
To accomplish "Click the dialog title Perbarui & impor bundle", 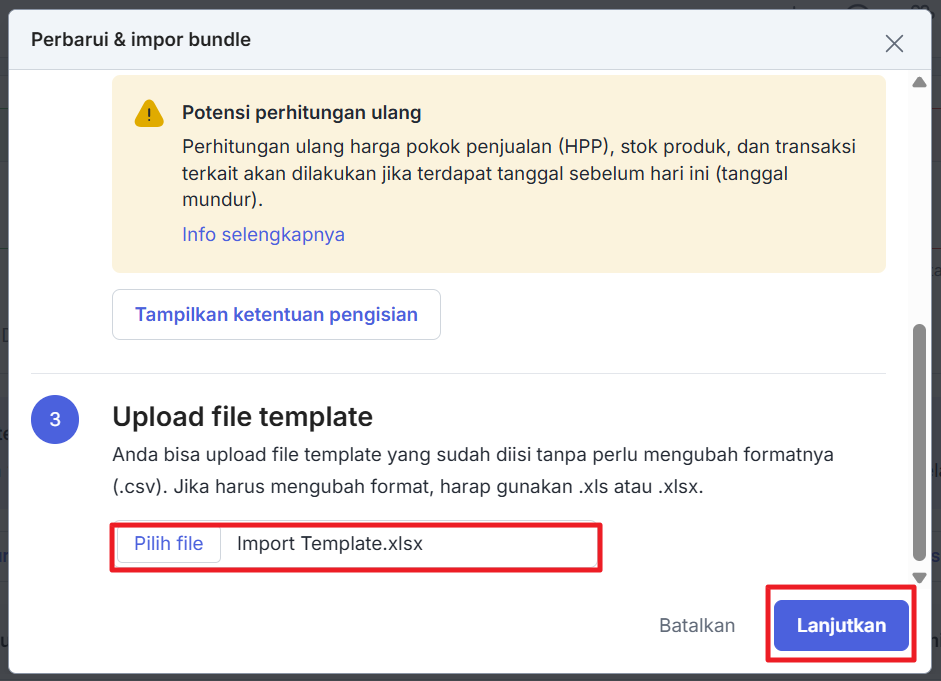I will click(141, 40).
